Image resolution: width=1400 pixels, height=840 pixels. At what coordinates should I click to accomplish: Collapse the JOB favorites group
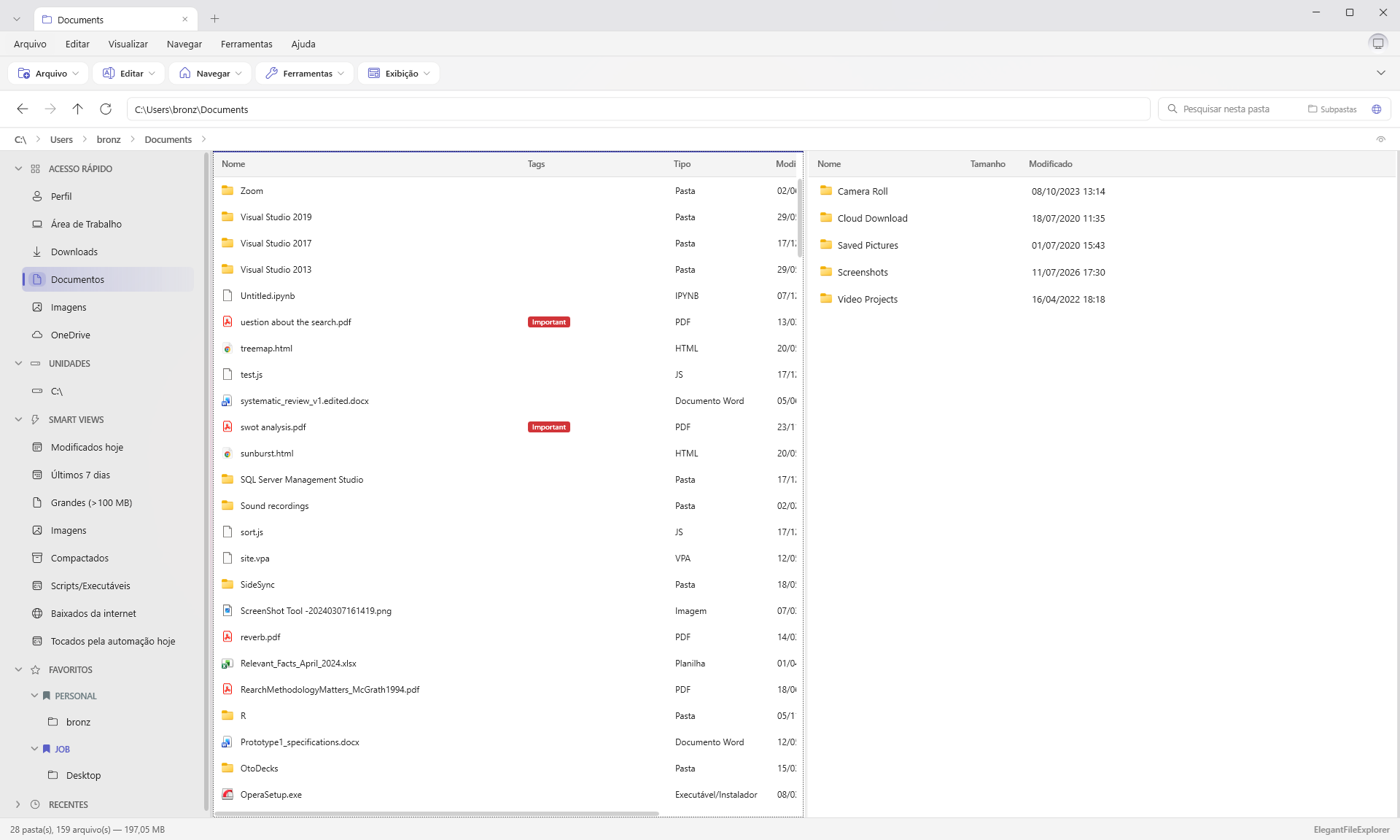pyautogui.click(x=34, y=749)
